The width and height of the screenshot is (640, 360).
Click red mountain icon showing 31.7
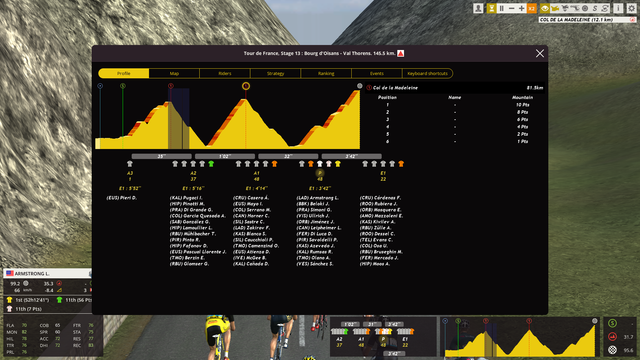point(612,337)
